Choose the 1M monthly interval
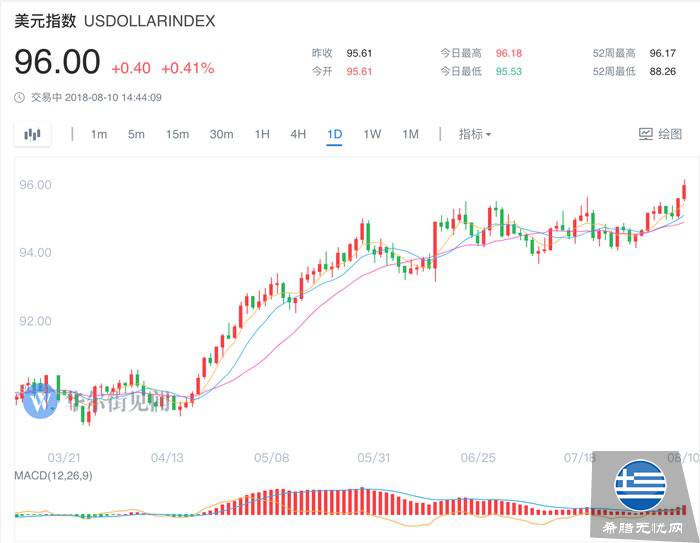Image resolution: width=700 pixels, height=543 pixels. pos(410,134)
